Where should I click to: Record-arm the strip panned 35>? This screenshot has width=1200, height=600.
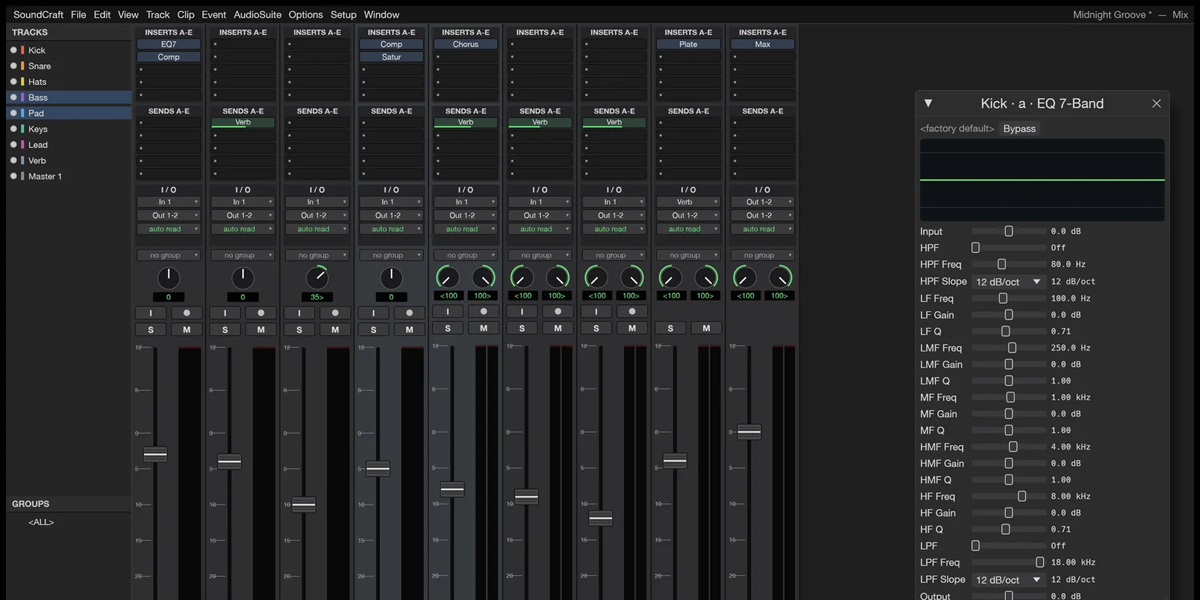[334, 313]
